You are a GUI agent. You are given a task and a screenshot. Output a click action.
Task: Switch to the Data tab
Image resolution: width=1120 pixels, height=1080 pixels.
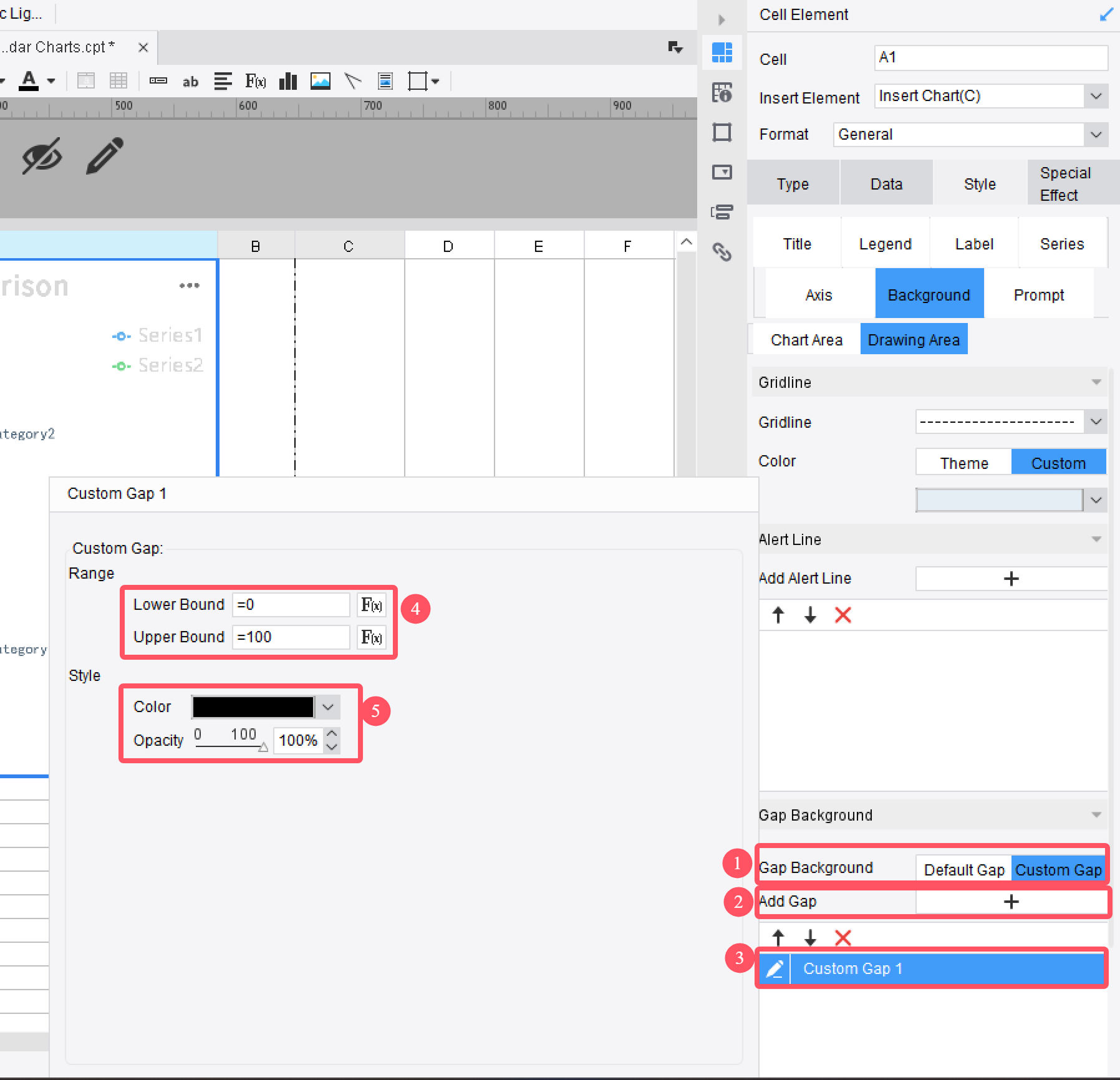tap(886, 184)
